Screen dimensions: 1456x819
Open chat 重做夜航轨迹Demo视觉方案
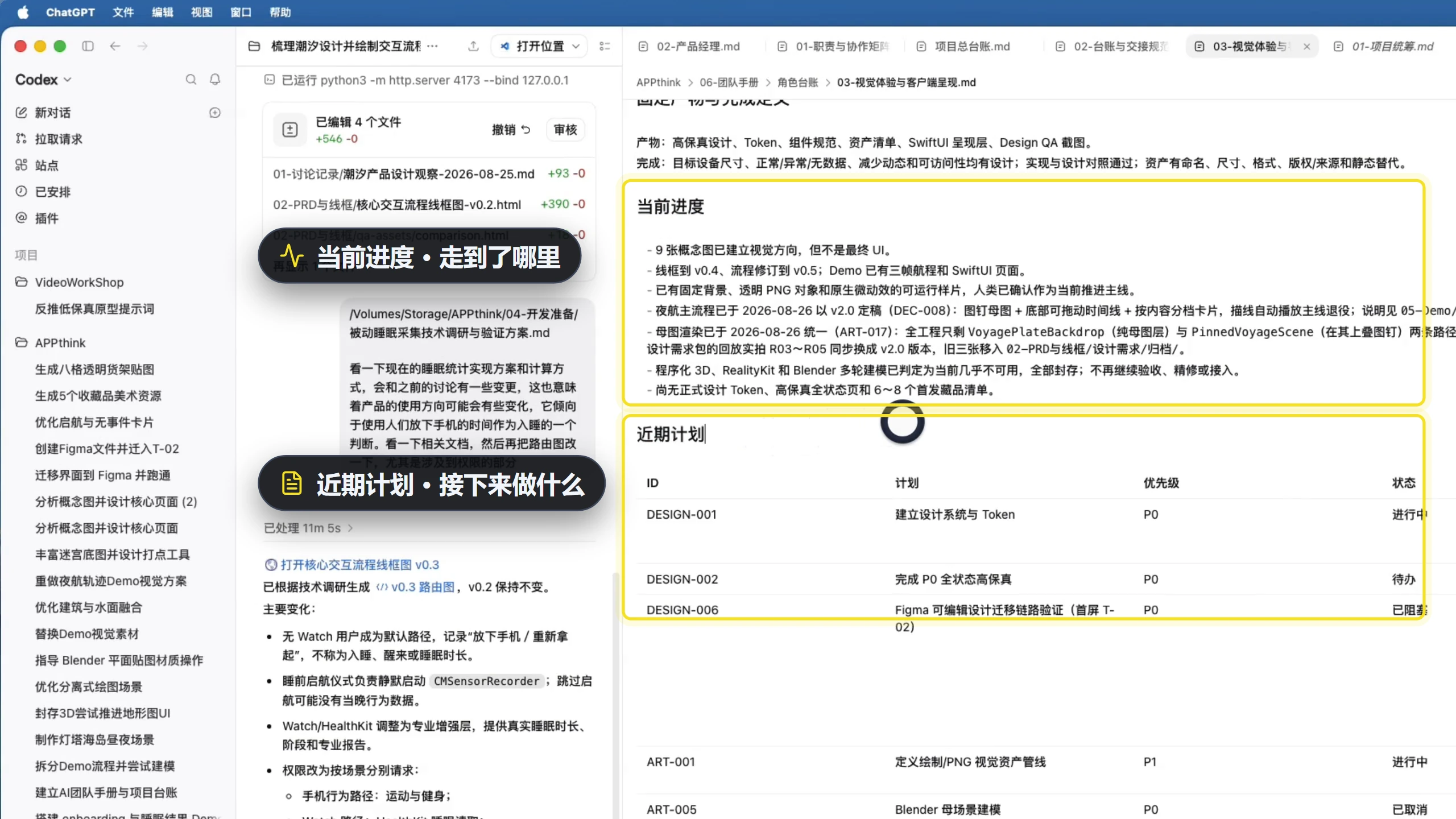tap(111, 581)
